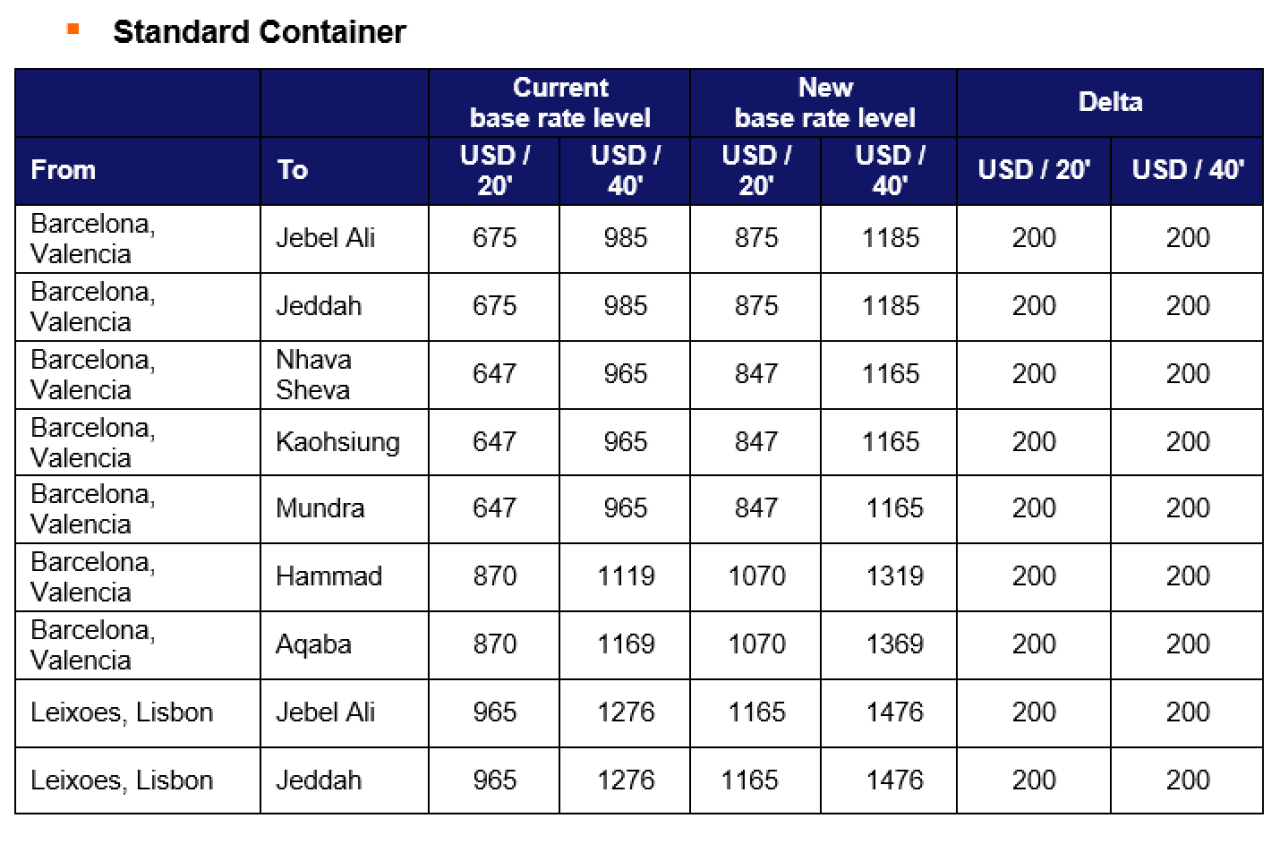Click the USD / 40' header under Delta
The width and height of the screenshot is (1280, 861).
pyautogui.click(x=1188, y=169)
